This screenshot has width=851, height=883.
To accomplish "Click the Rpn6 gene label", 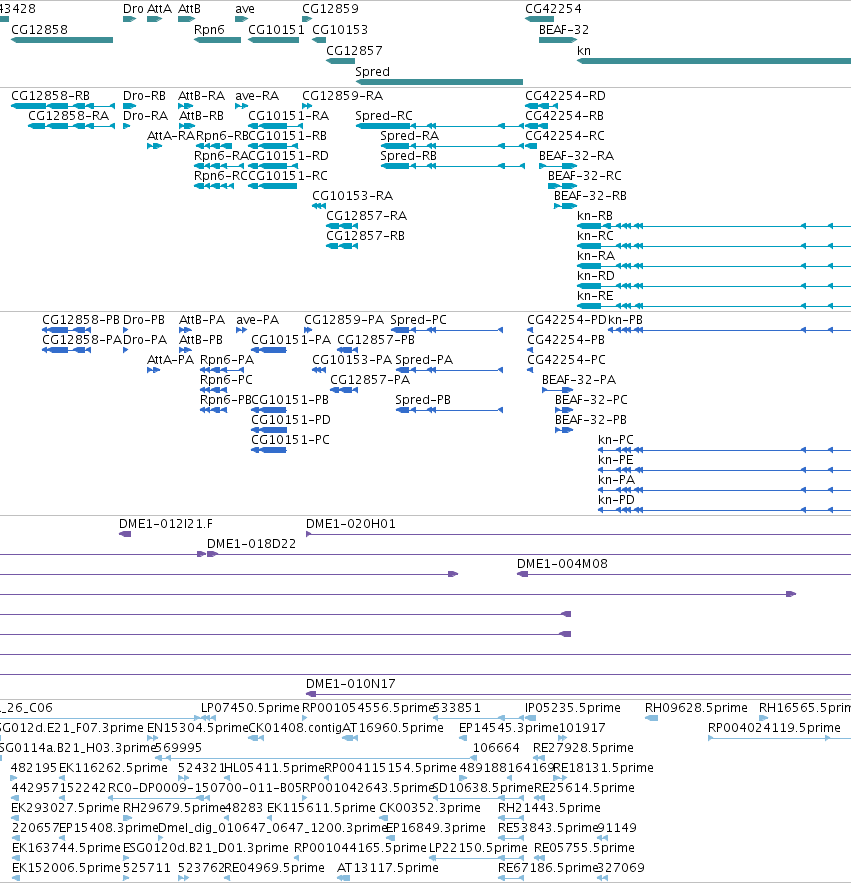I will pos(209,30).
